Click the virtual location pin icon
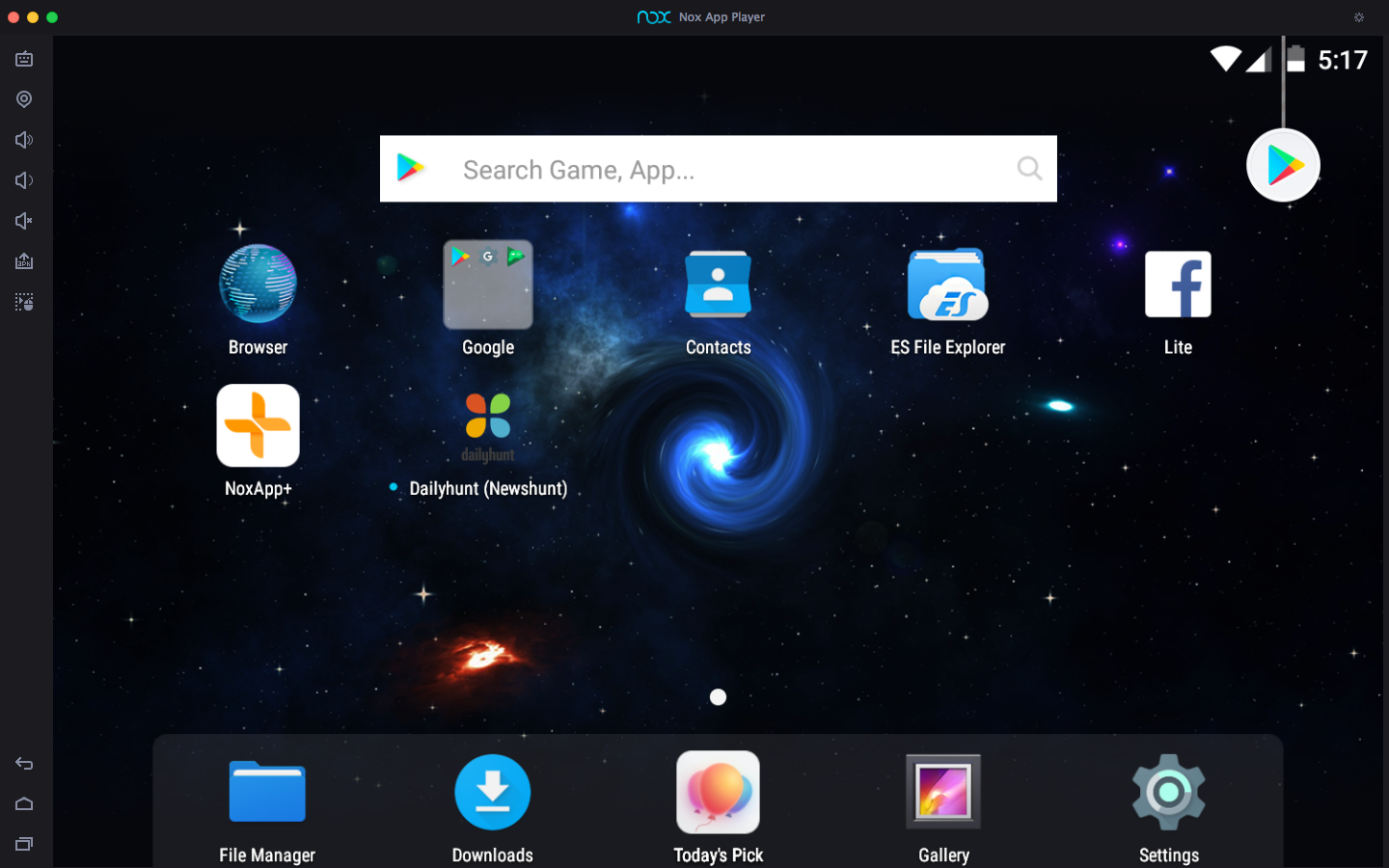This screenshot has height=868, width=1389. pyautogui.click(x=24, y=99)
